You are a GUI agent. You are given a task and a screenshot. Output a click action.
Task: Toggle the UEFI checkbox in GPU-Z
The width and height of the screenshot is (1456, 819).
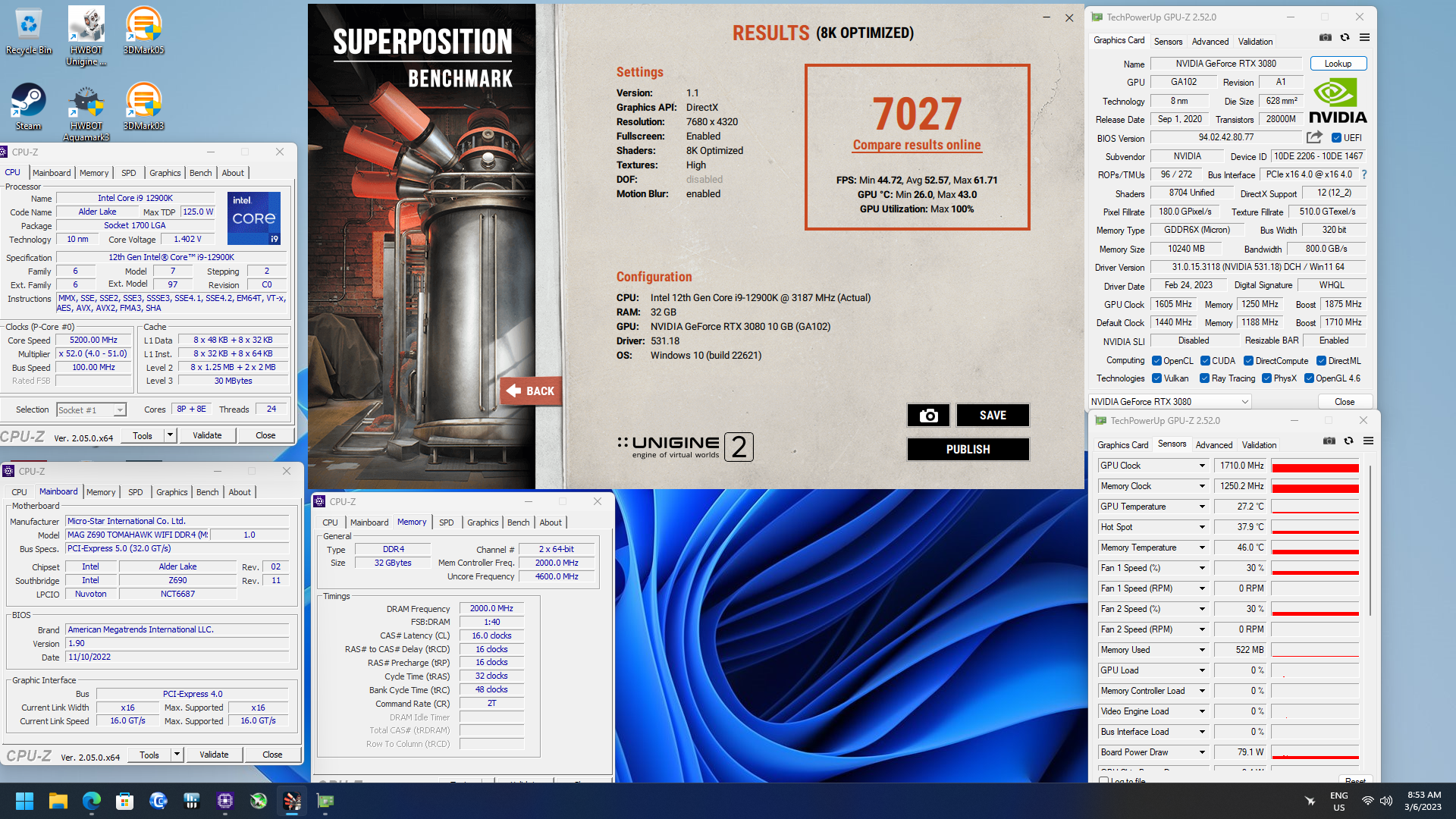pyautogui.click(x=1336, y=138)
